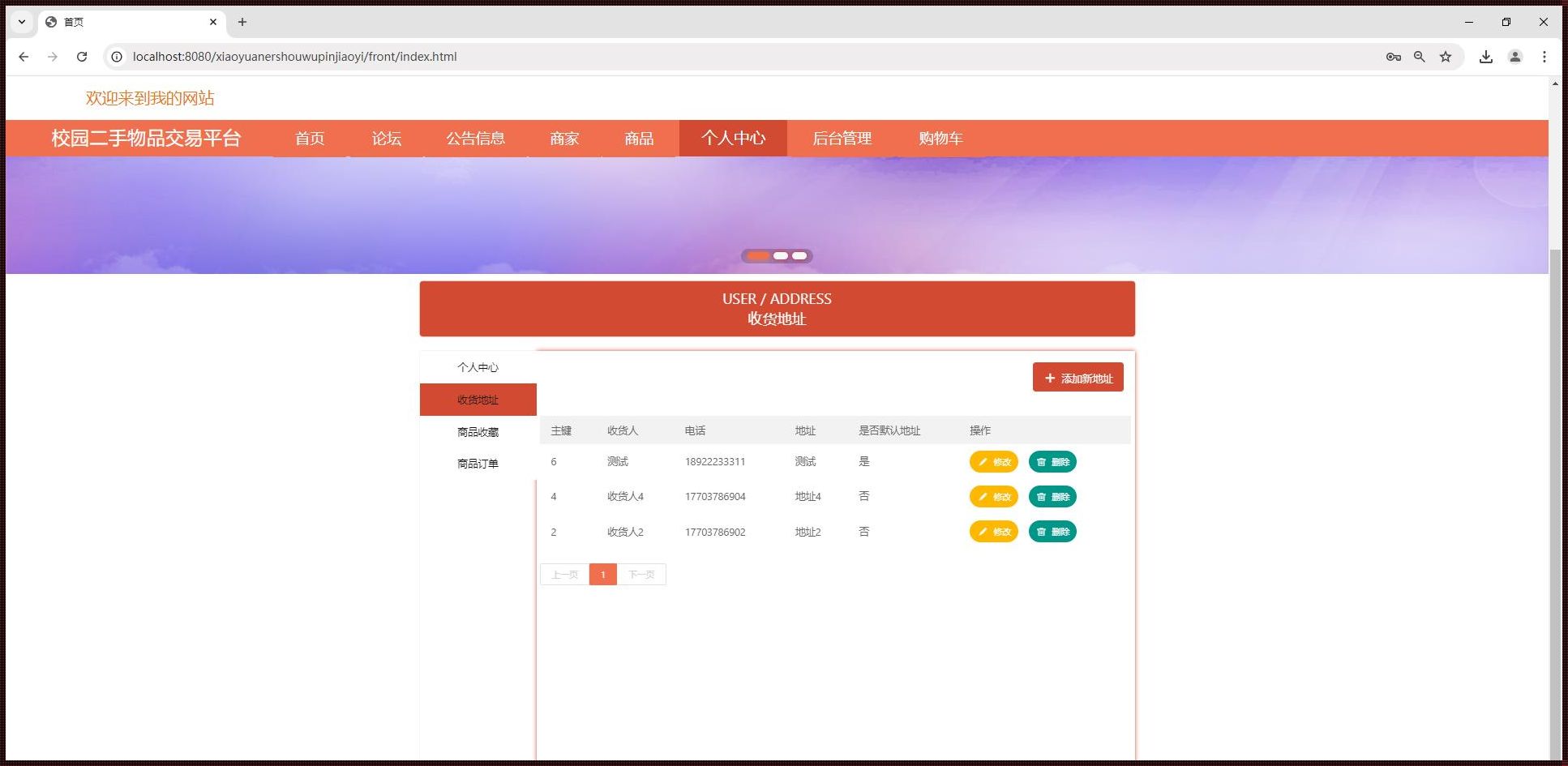
Task: Click the 添加新地址 button
Action: coord(1077,378)
